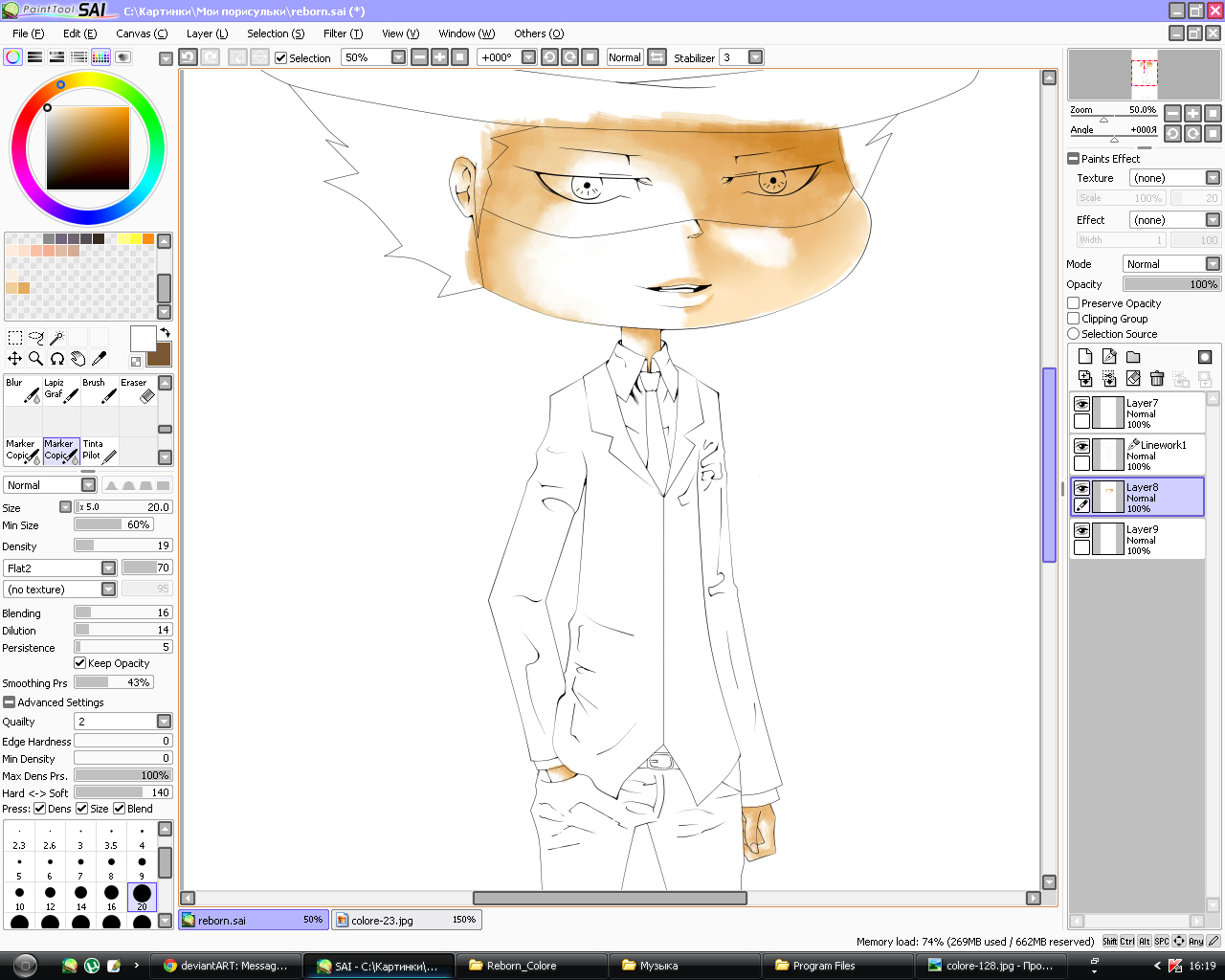Pick brush size 16 preset
The image size is (1225, 980).
[111, 897]
